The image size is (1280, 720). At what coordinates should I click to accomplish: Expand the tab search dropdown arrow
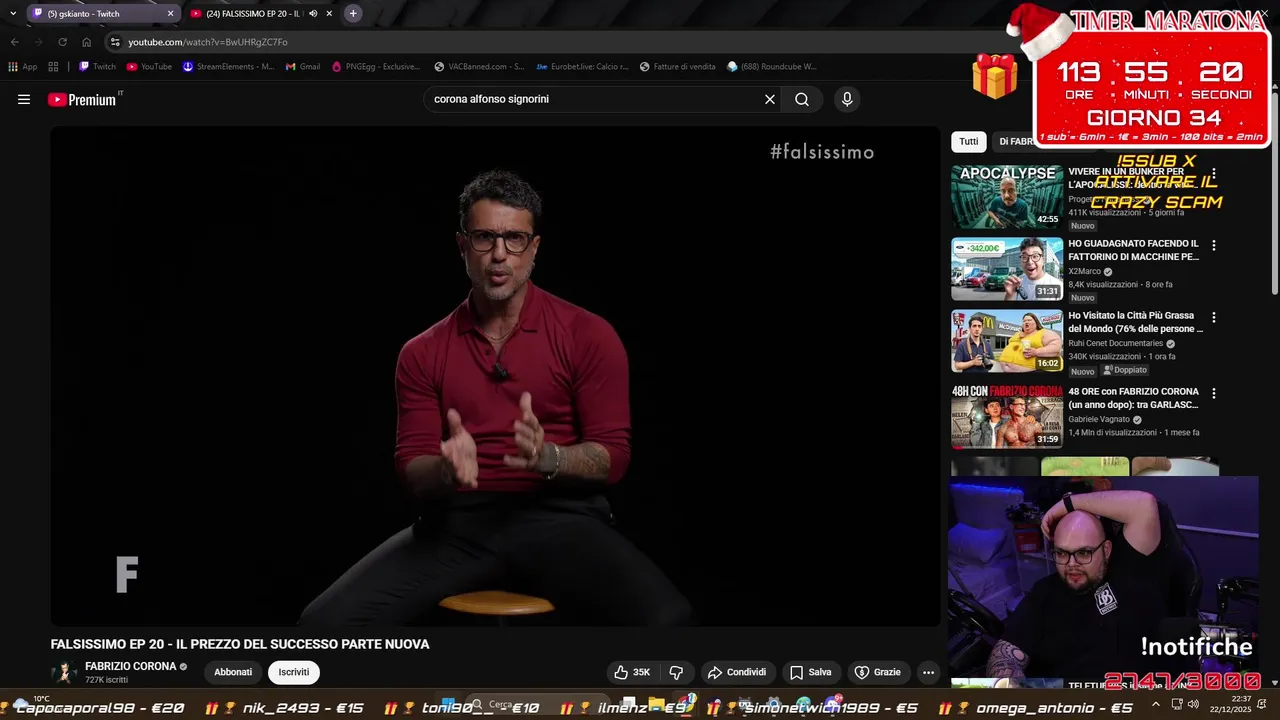pyautogui.click(x=13, y=13)
